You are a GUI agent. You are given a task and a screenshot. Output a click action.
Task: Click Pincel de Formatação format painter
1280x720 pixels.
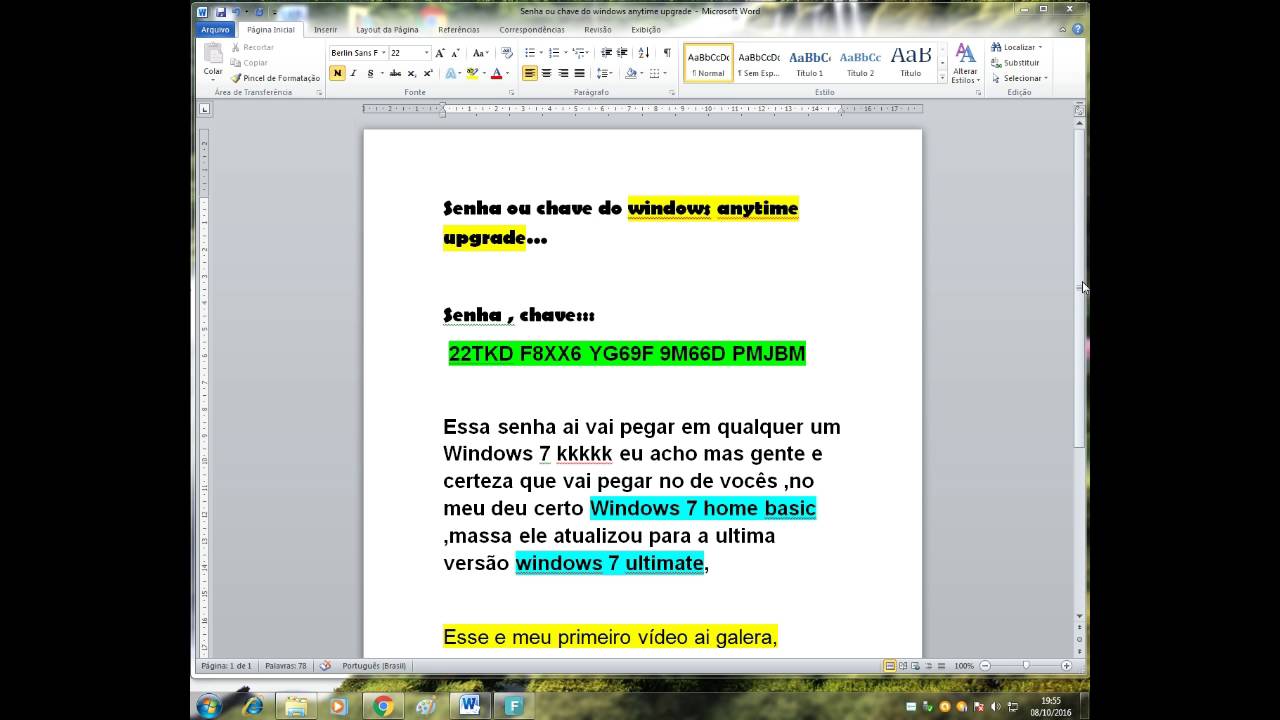275,78
